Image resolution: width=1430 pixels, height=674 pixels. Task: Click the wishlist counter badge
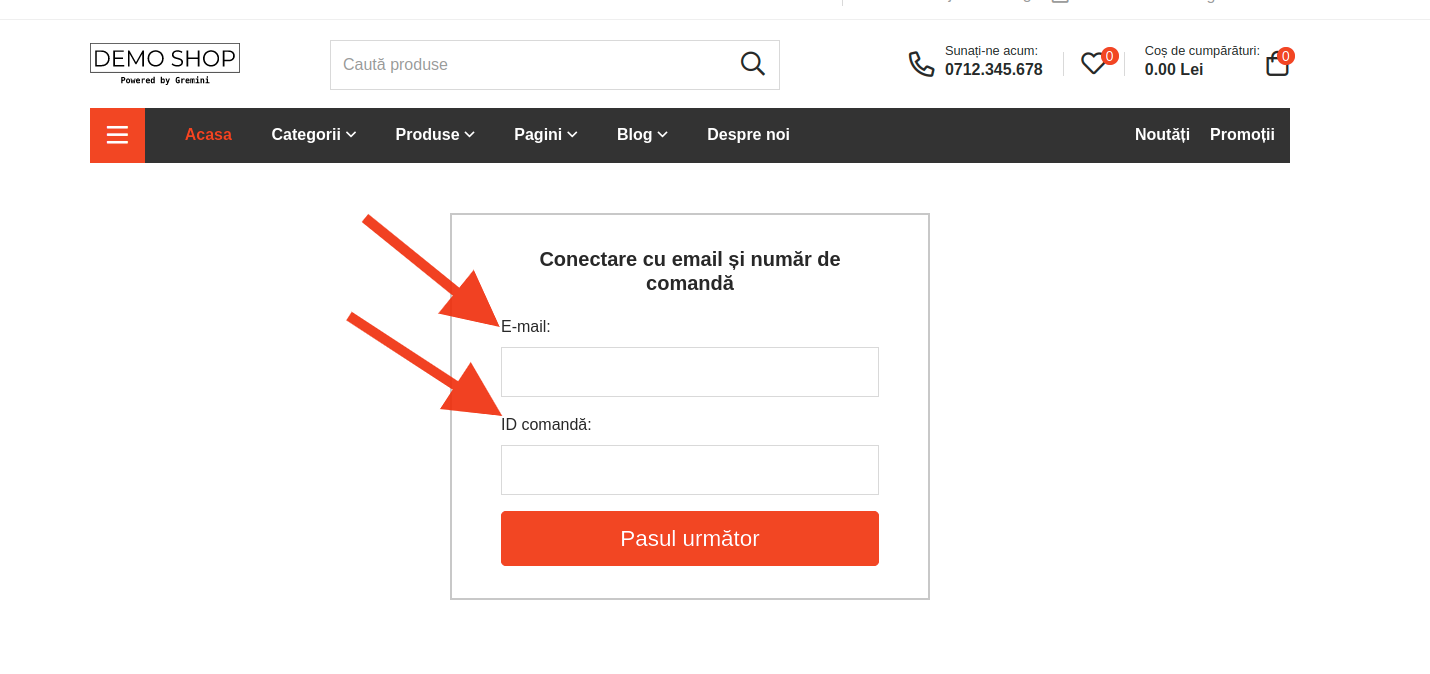(1109, 56)
